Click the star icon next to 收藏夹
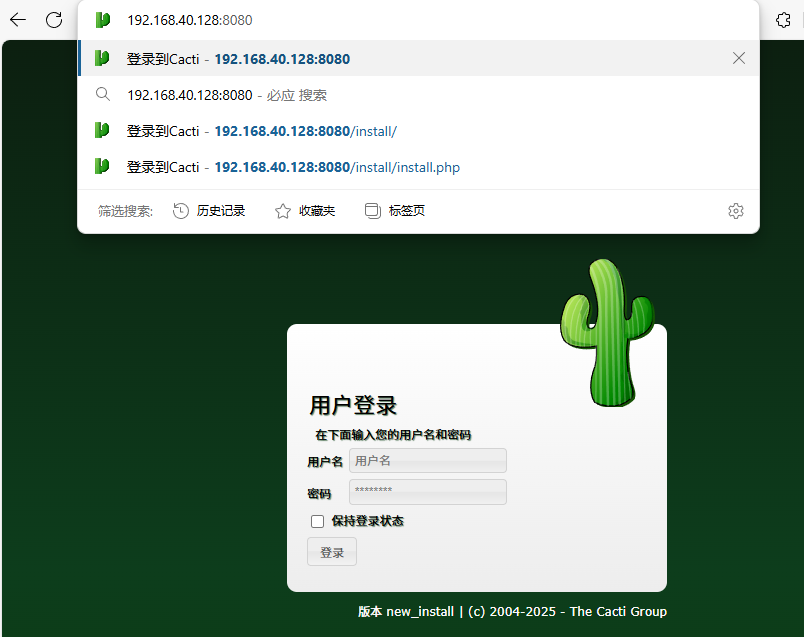This screenshot has width=804, height=637. pyautogui.click(x=283, y=211)
